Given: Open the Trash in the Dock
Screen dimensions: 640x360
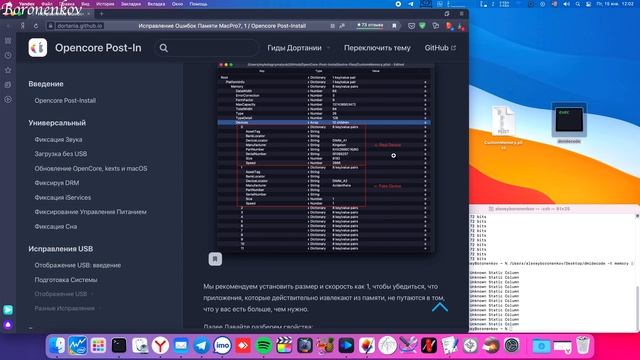Looking at the screenshot, I should pos(583,346).
